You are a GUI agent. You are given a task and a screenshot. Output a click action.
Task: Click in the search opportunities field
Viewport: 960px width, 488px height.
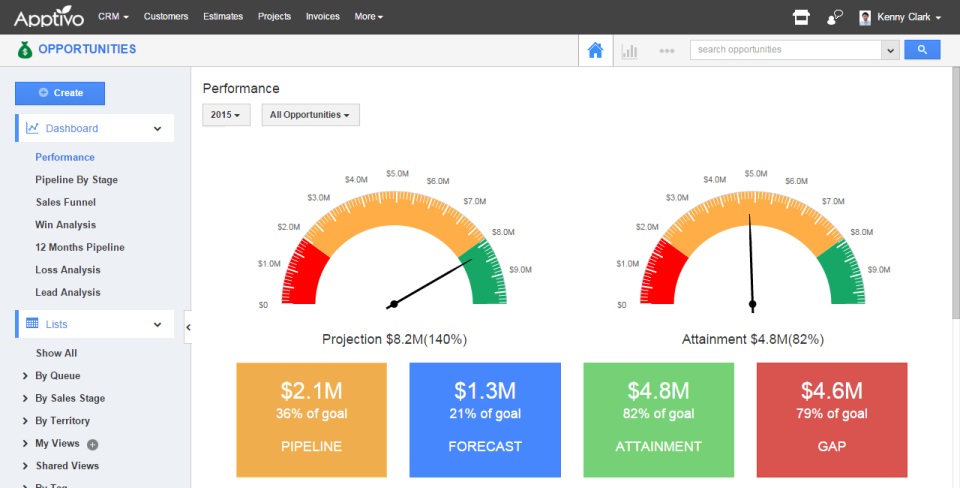pyautogui.click(x=785, y=50)
